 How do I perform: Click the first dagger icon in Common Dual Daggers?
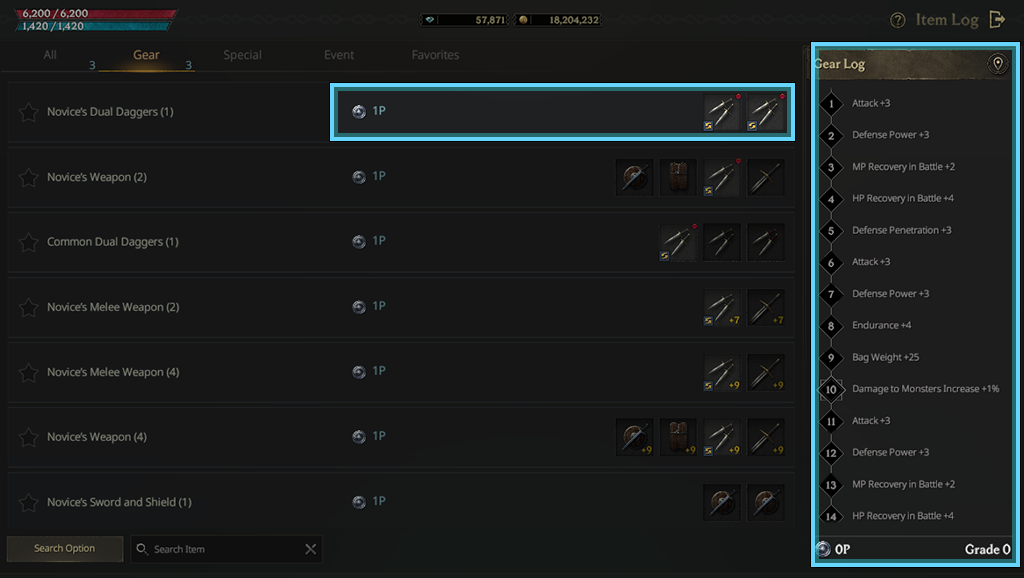pyautogui.click(x=678, y=242)
